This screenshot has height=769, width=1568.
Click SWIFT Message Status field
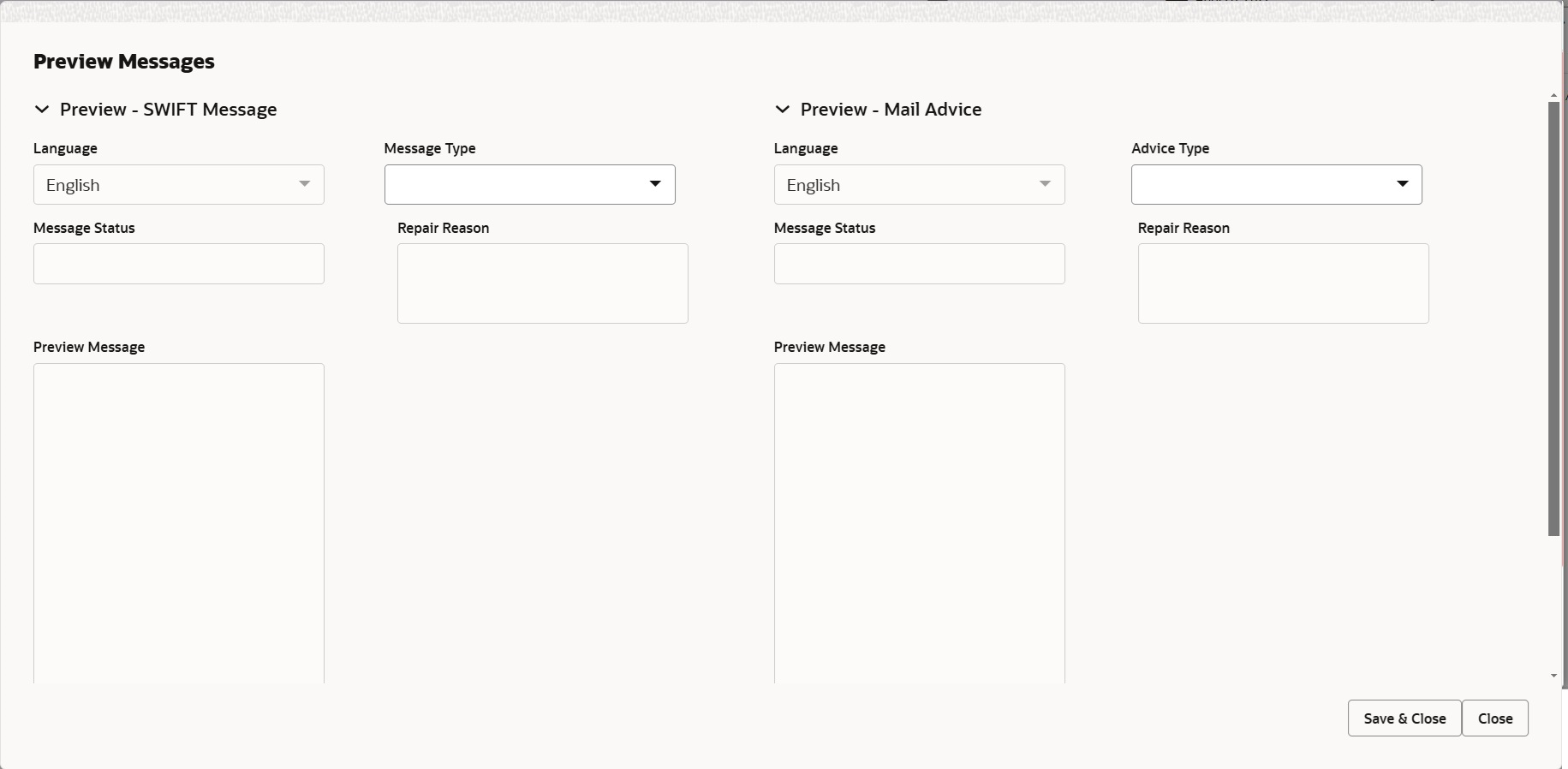[x=179, y=264]
